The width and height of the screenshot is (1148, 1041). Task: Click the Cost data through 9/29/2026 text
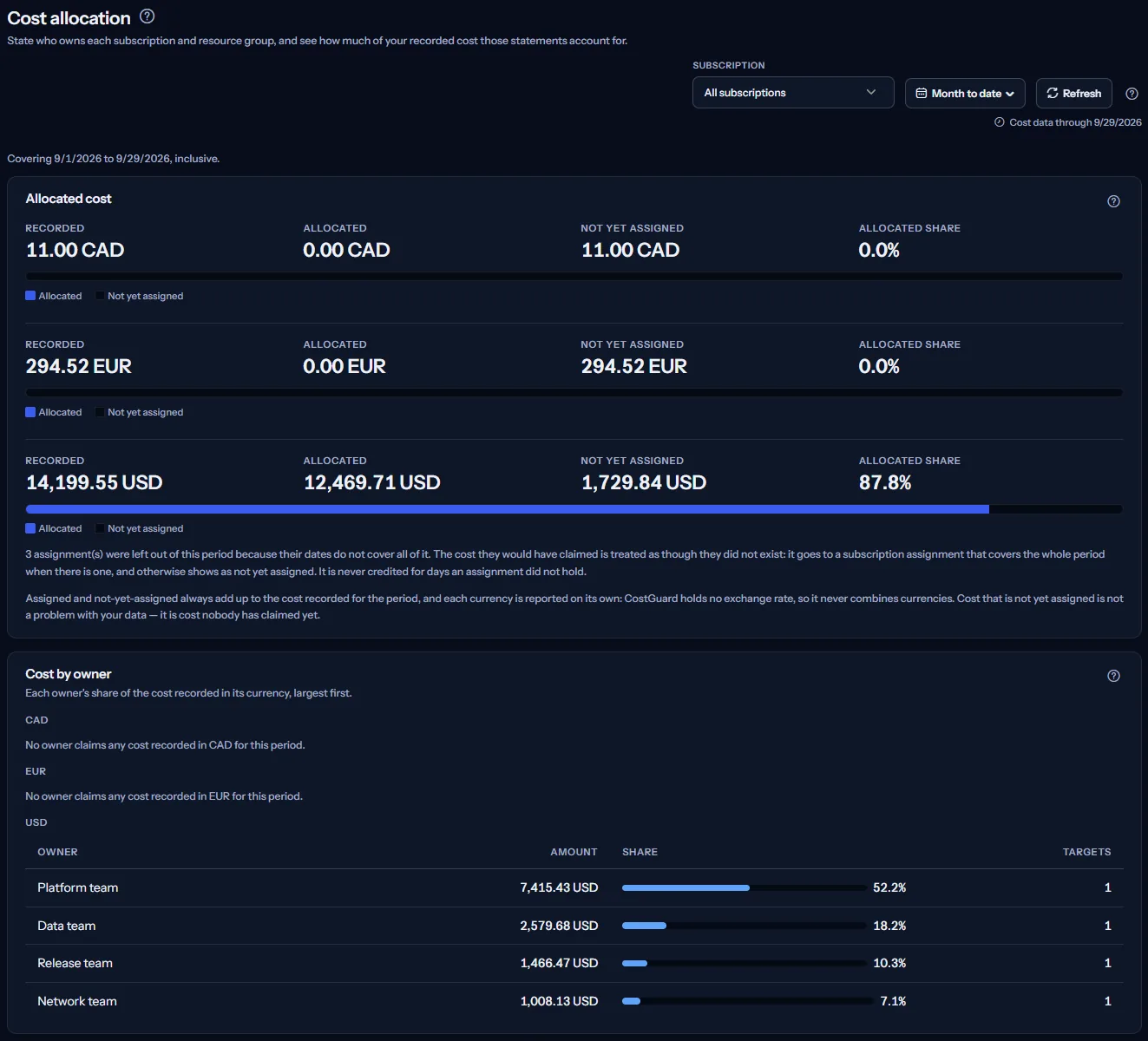[x=1075, y=122]
